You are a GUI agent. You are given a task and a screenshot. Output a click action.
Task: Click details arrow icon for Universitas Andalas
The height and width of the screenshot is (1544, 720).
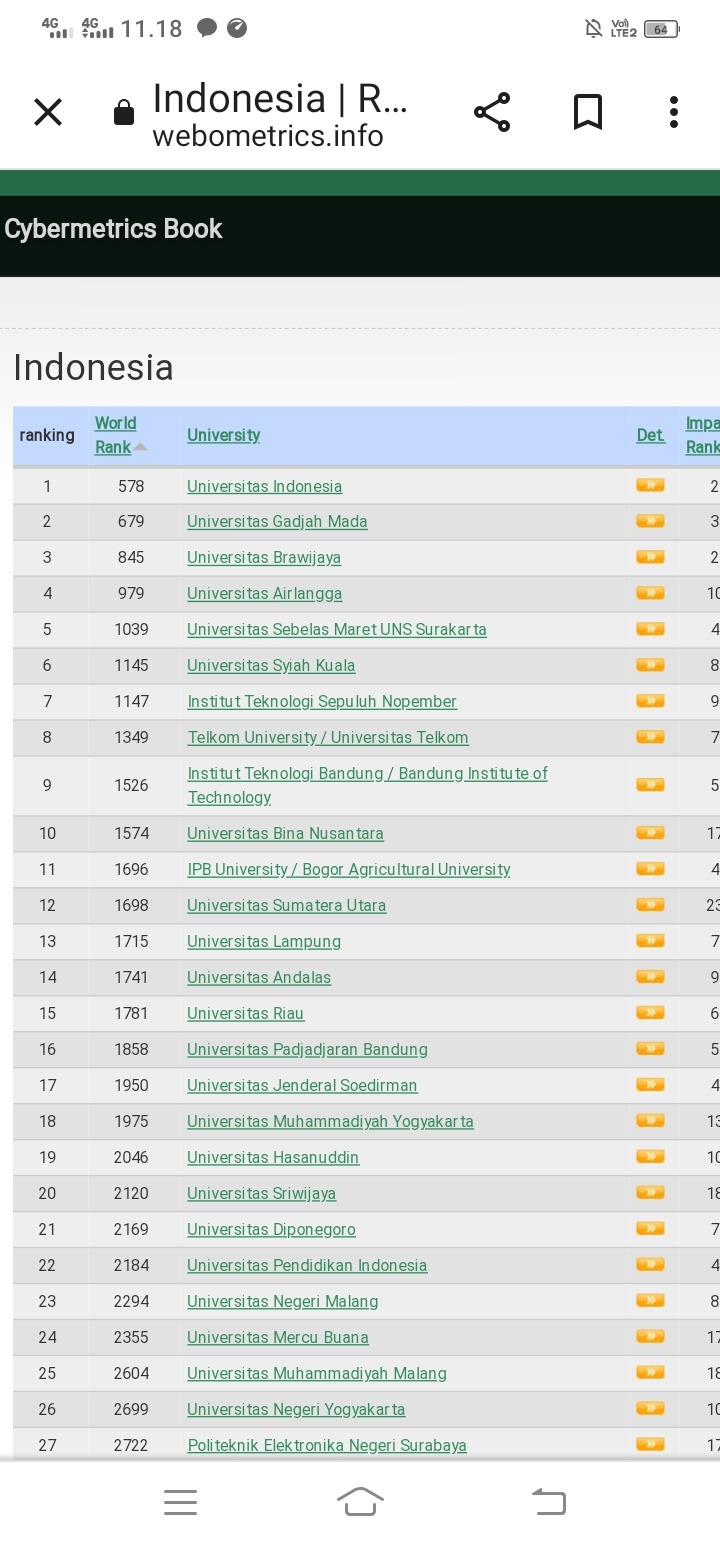click(x=650, y=976)
